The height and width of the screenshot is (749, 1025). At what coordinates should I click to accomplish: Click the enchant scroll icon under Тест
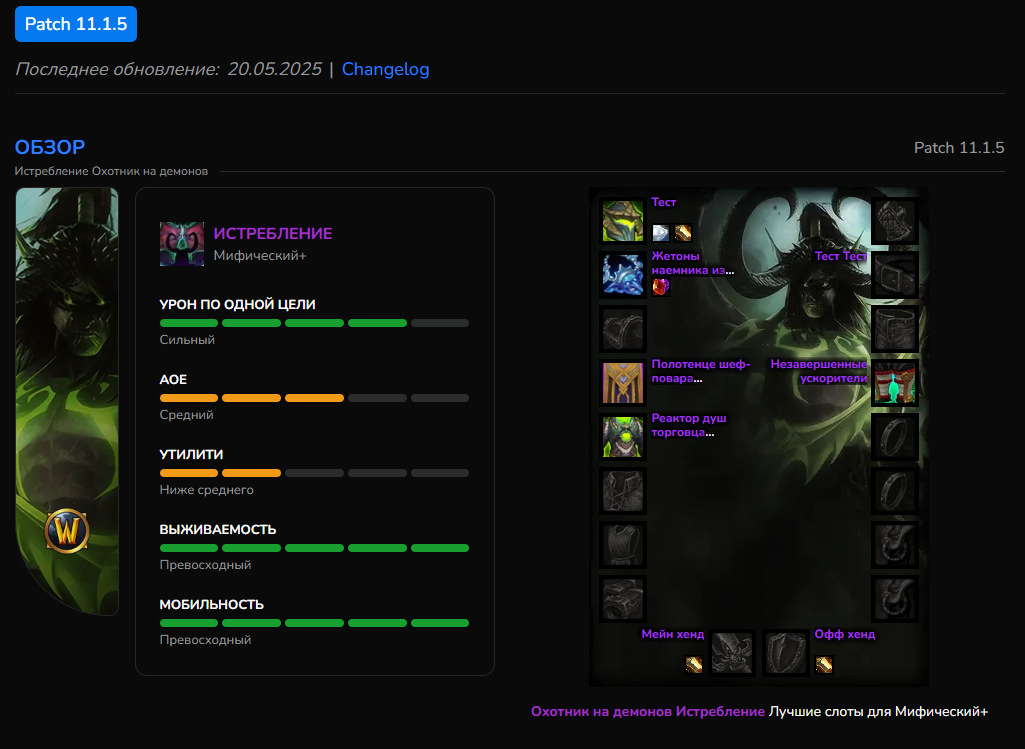tap(682, 233)
